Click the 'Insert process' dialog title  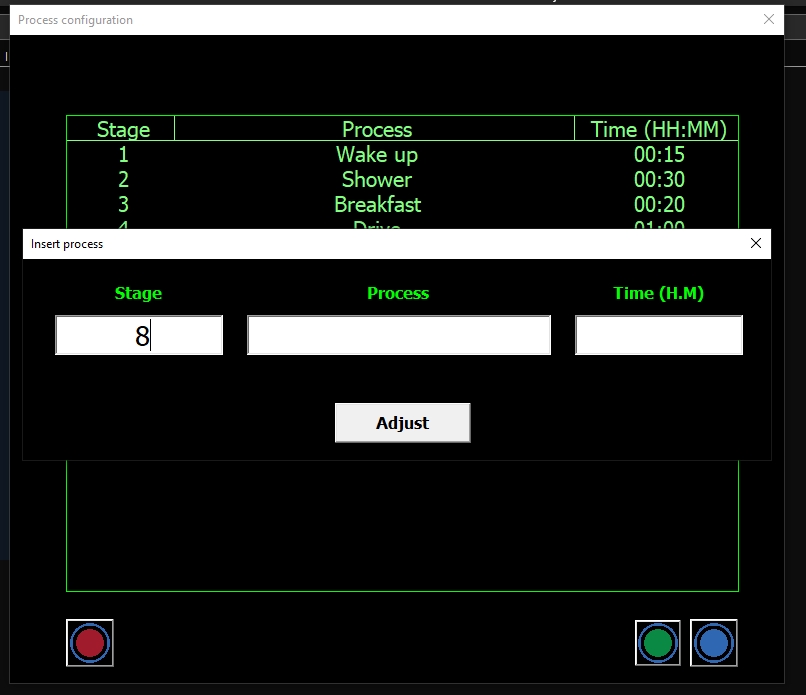coord(67,244)
